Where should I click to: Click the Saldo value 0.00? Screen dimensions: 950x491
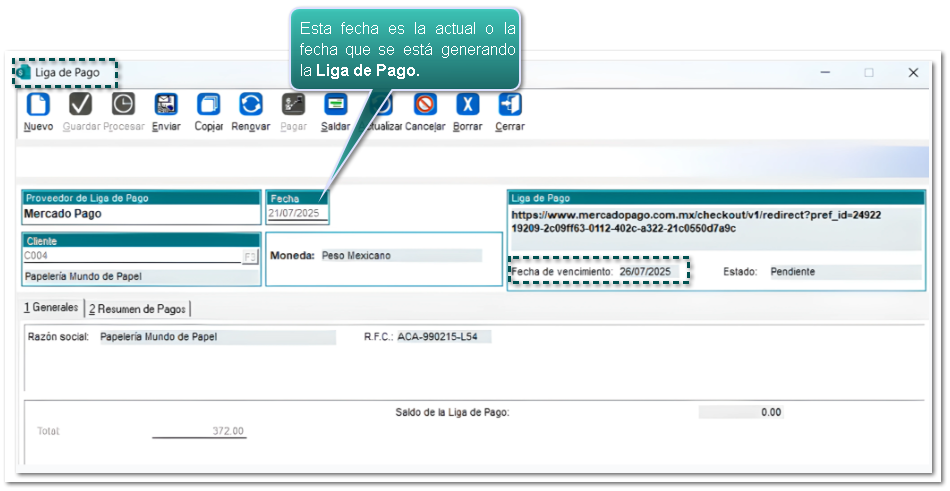pos(741,412)
